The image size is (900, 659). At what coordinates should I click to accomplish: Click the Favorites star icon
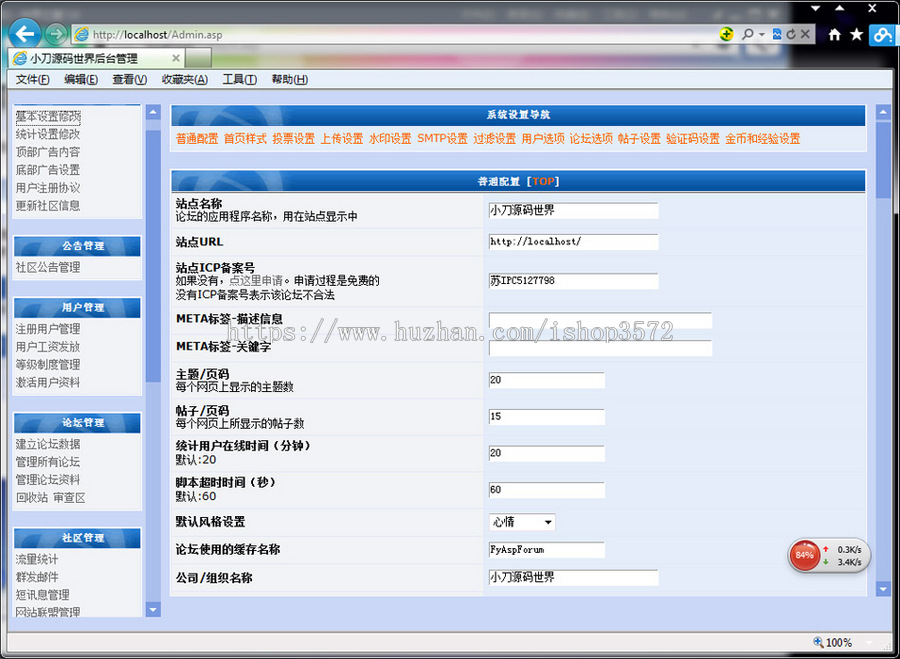855,34
